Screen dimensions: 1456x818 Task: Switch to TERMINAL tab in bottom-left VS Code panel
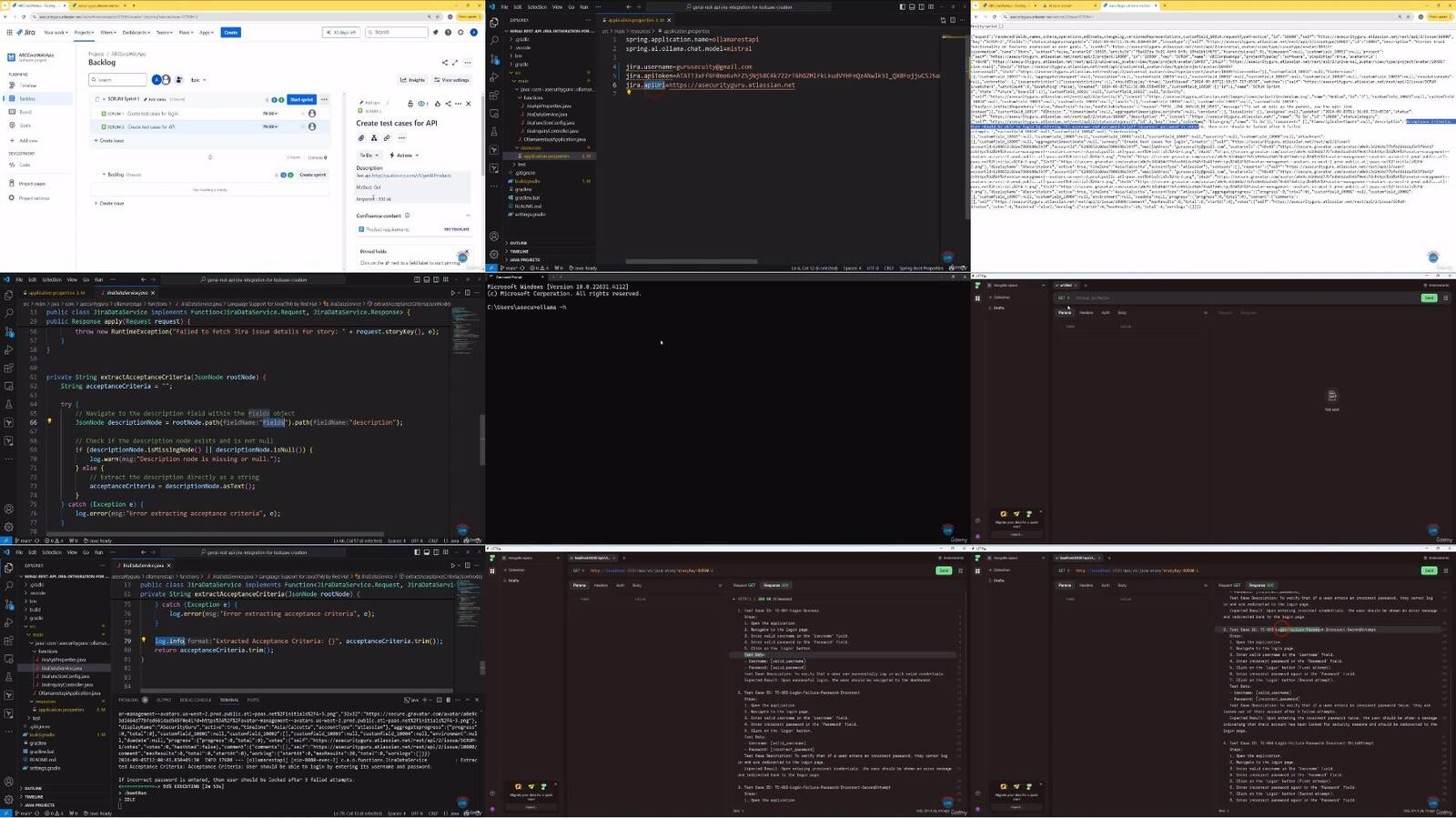[x=228, y=700]
